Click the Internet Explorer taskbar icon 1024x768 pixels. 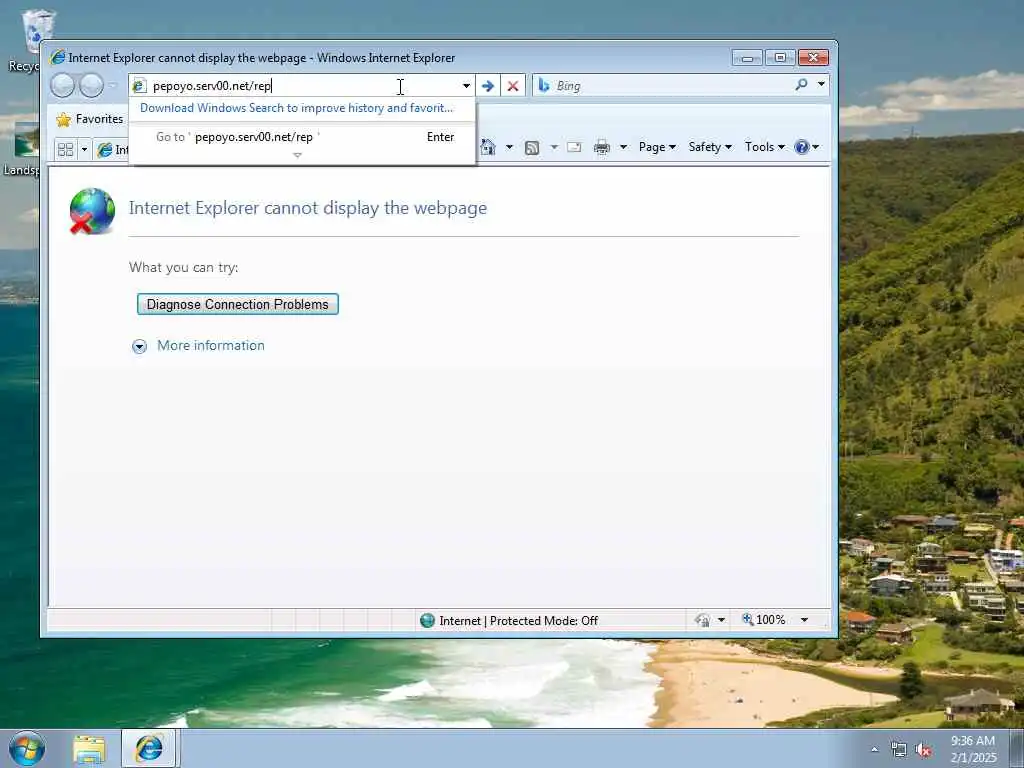coord(149,748)
